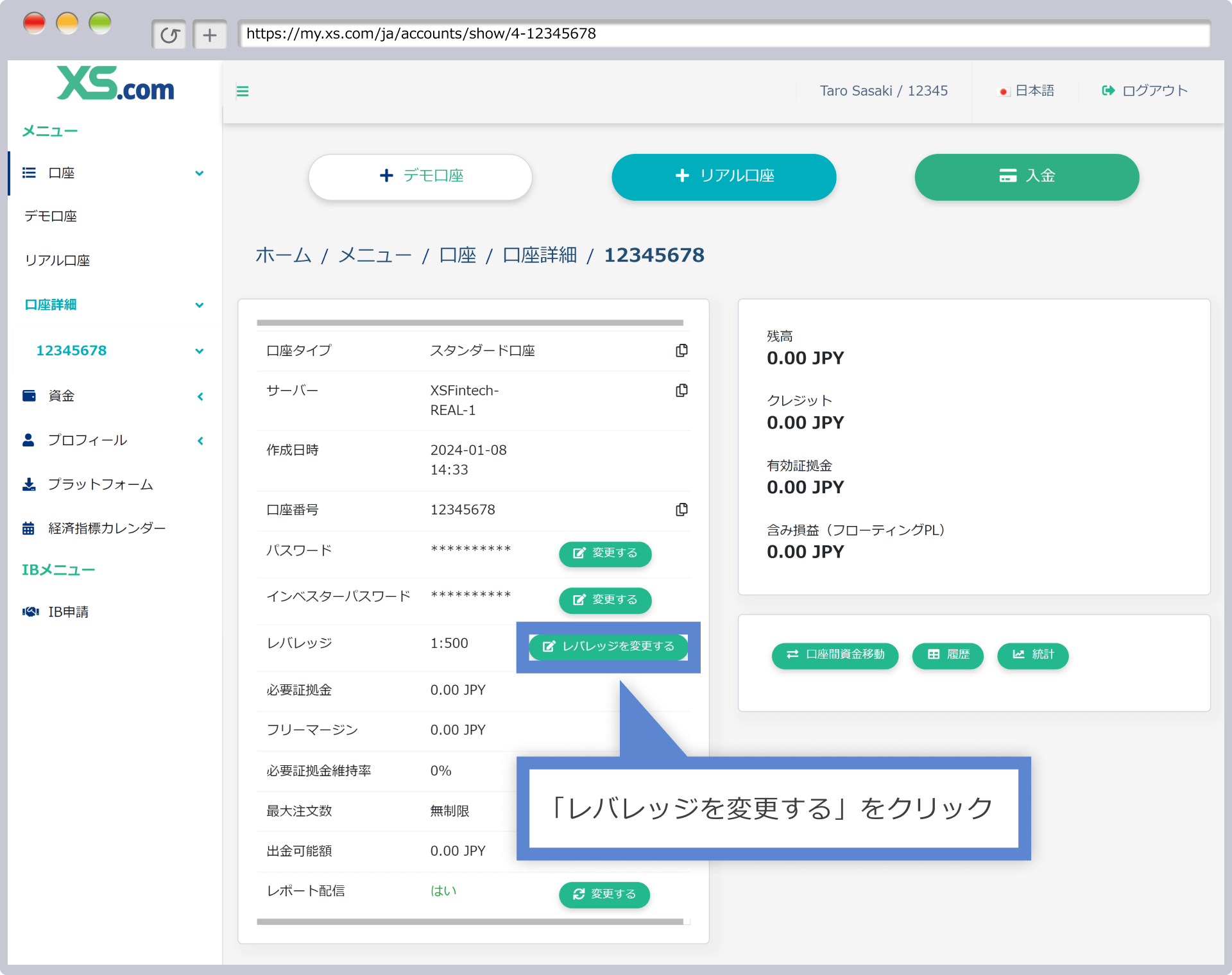The height and width of the screenshot is (975, 1232).
Task: Open プラットフォーム menu item
Action: 101,484
